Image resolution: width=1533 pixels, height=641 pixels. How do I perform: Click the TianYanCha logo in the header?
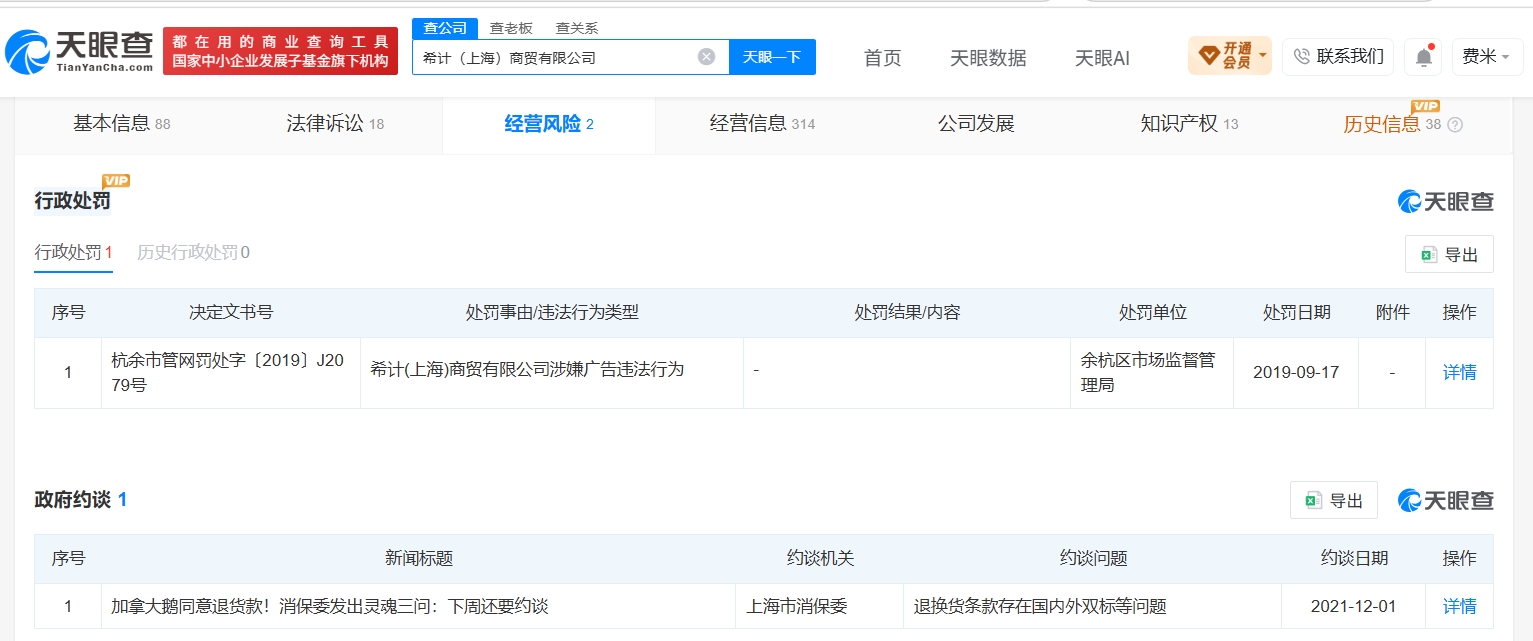79,50
